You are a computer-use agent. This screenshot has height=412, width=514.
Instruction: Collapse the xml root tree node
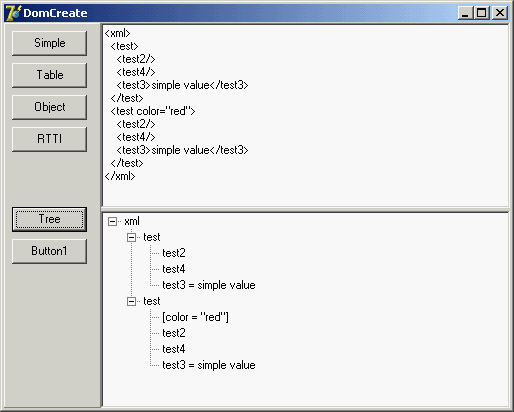tap(113, 221)
